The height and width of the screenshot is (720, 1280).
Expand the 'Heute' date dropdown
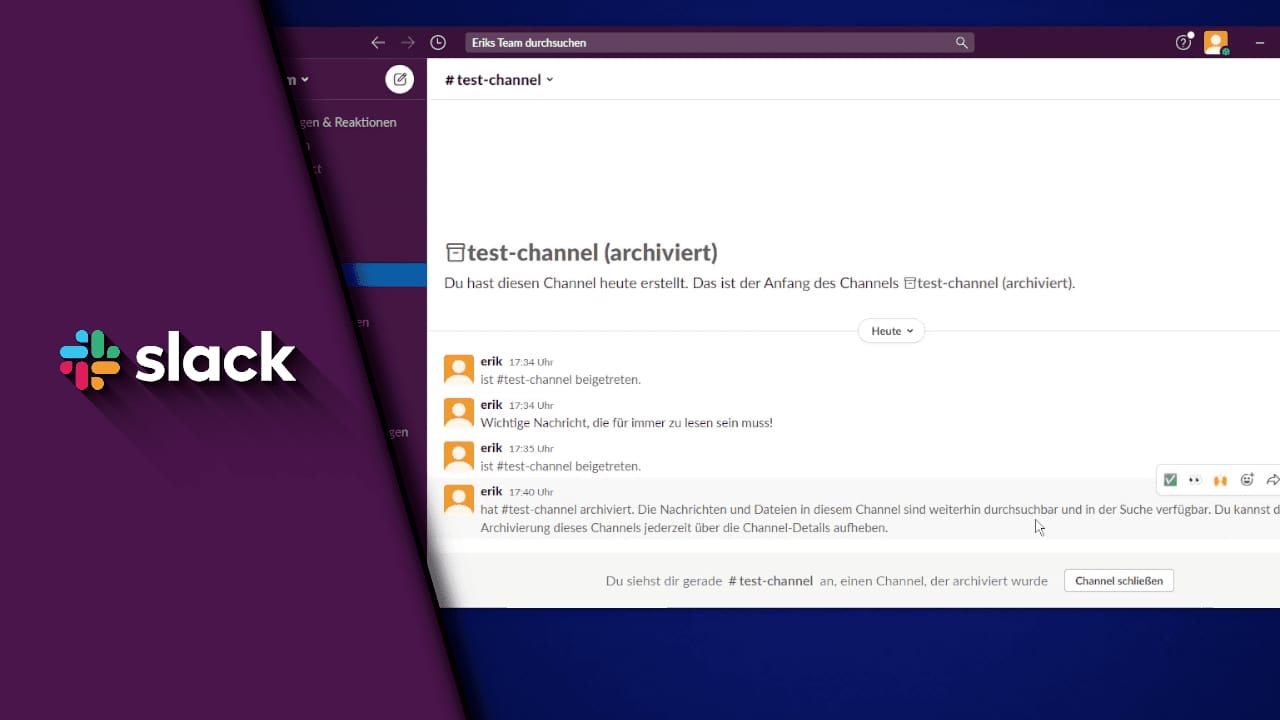(x=891, y=331)
